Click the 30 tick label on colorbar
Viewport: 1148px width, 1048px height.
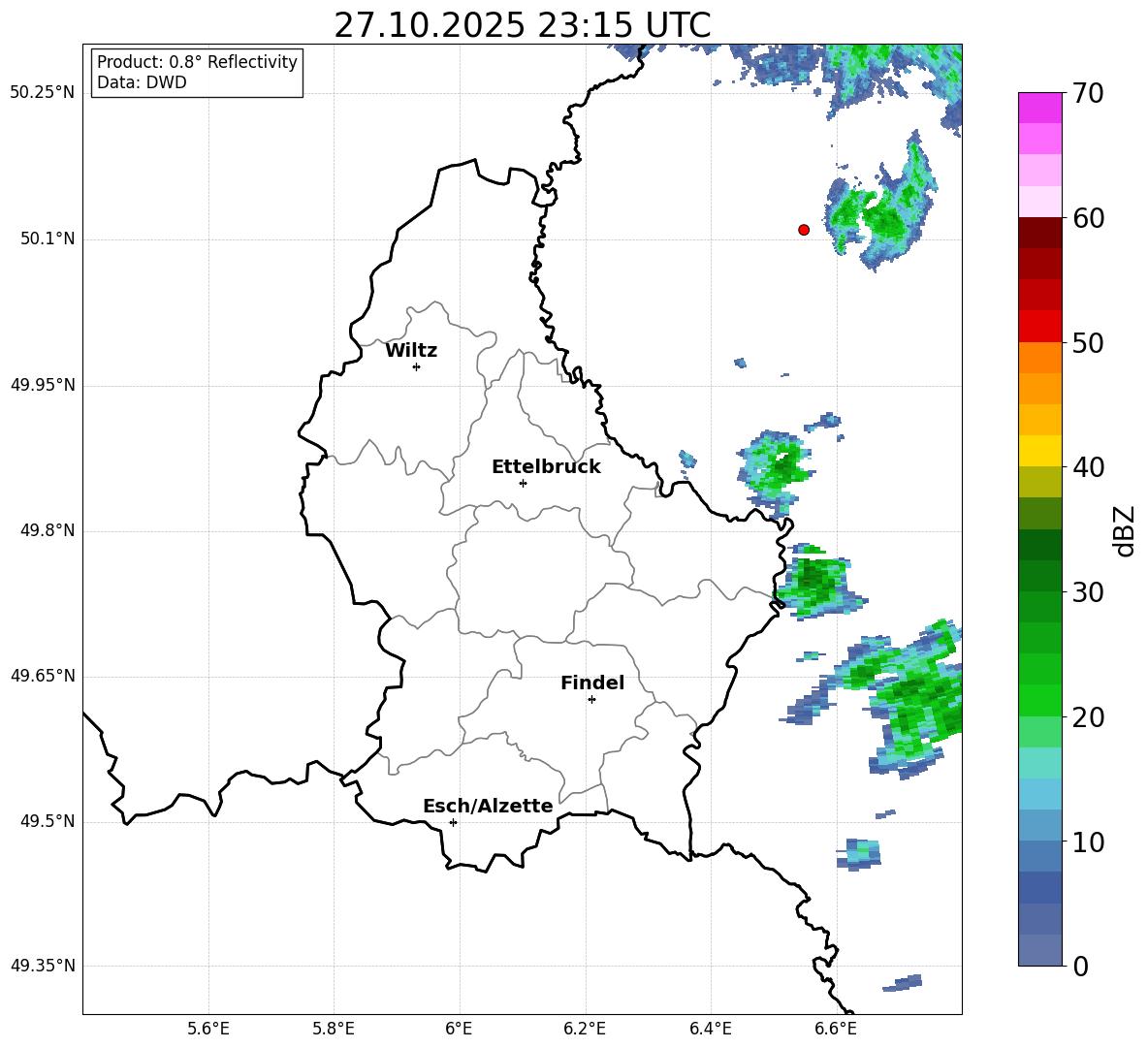(x=1088, y=592)
